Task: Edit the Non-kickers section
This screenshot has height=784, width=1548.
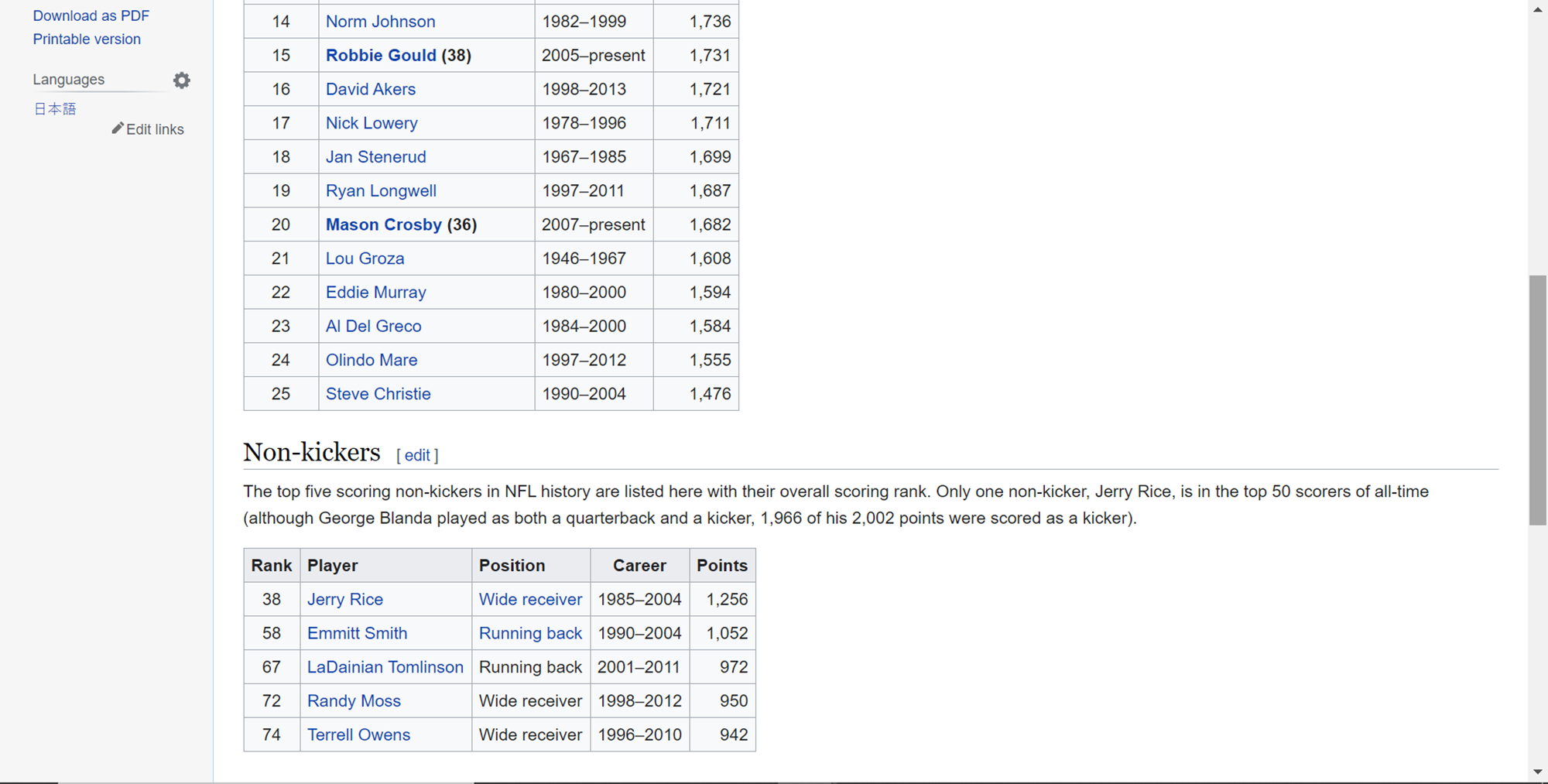Action: click(x=417, y=455)
